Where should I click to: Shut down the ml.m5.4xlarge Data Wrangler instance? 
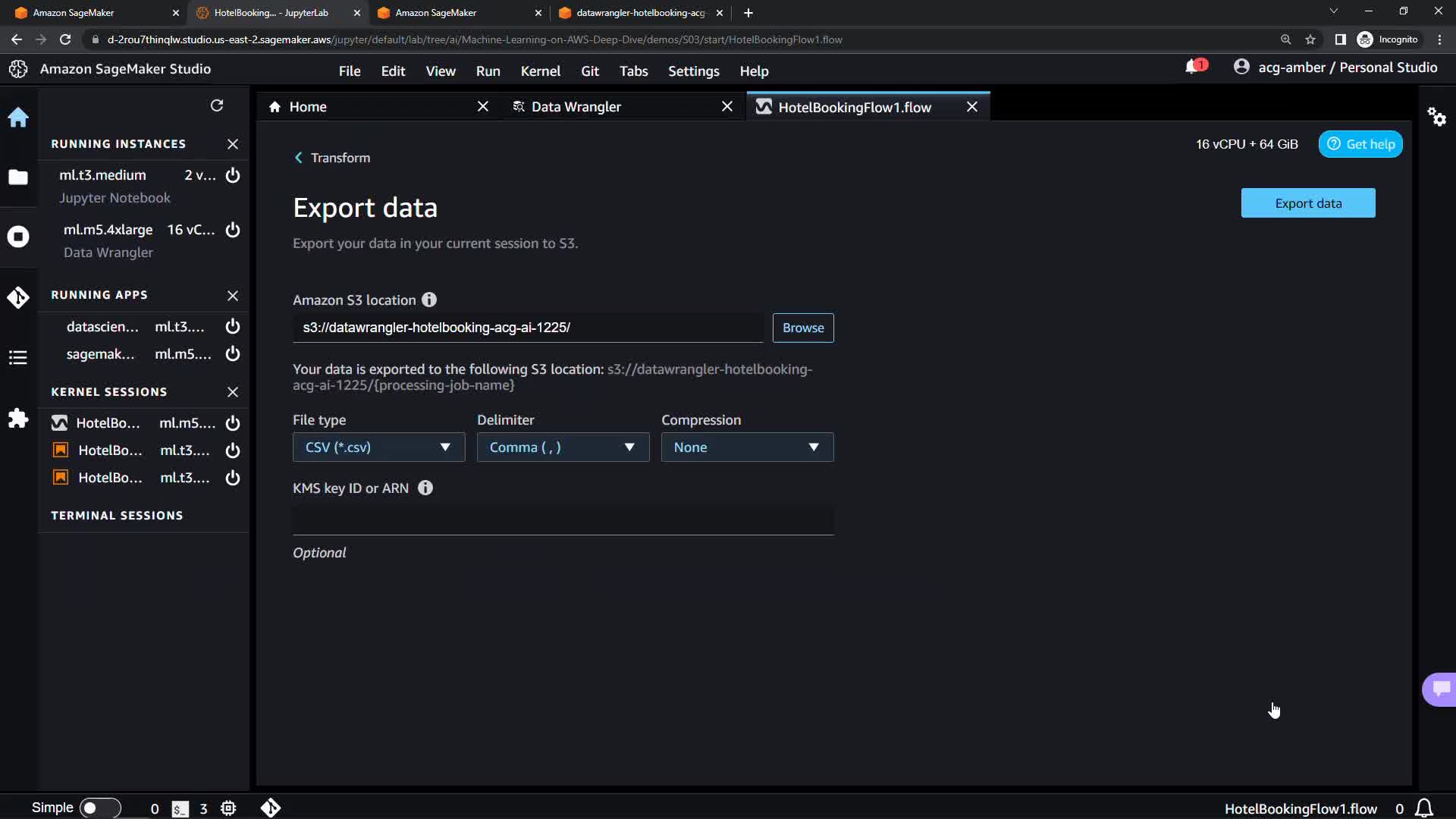233,230
